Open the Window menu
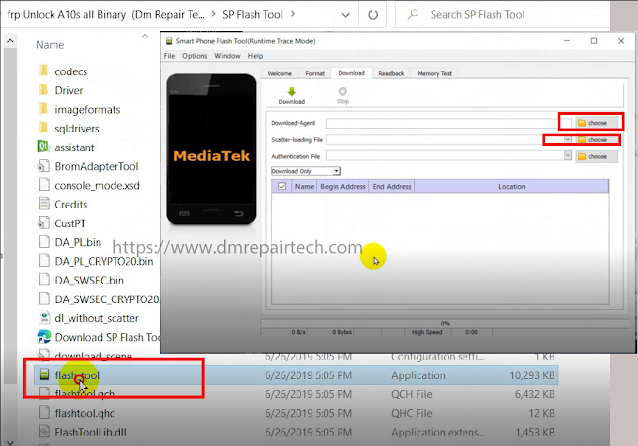Screen dimensions: 638x446 click(227, 56)
